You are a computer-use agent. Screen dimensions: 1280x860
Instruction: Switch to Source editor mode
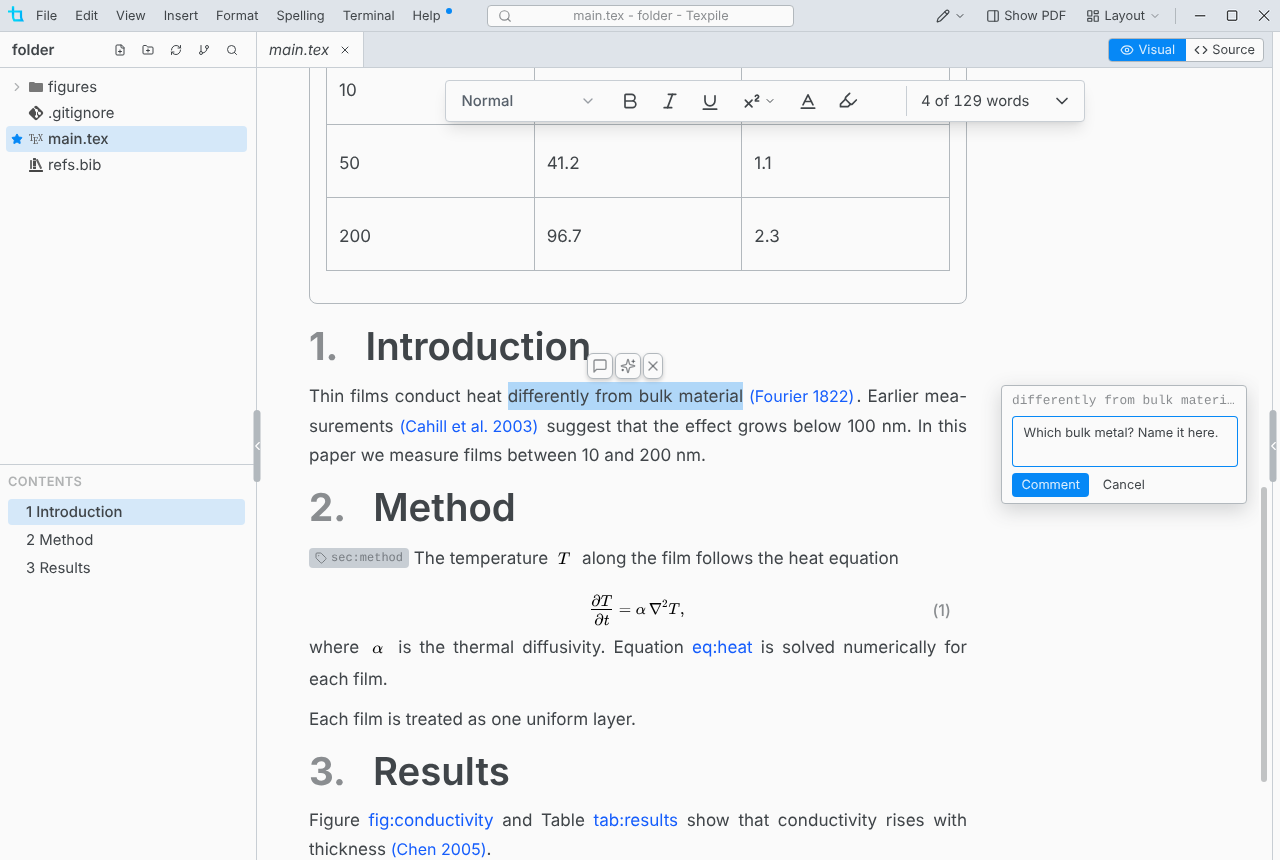(x=1225, y=50)
